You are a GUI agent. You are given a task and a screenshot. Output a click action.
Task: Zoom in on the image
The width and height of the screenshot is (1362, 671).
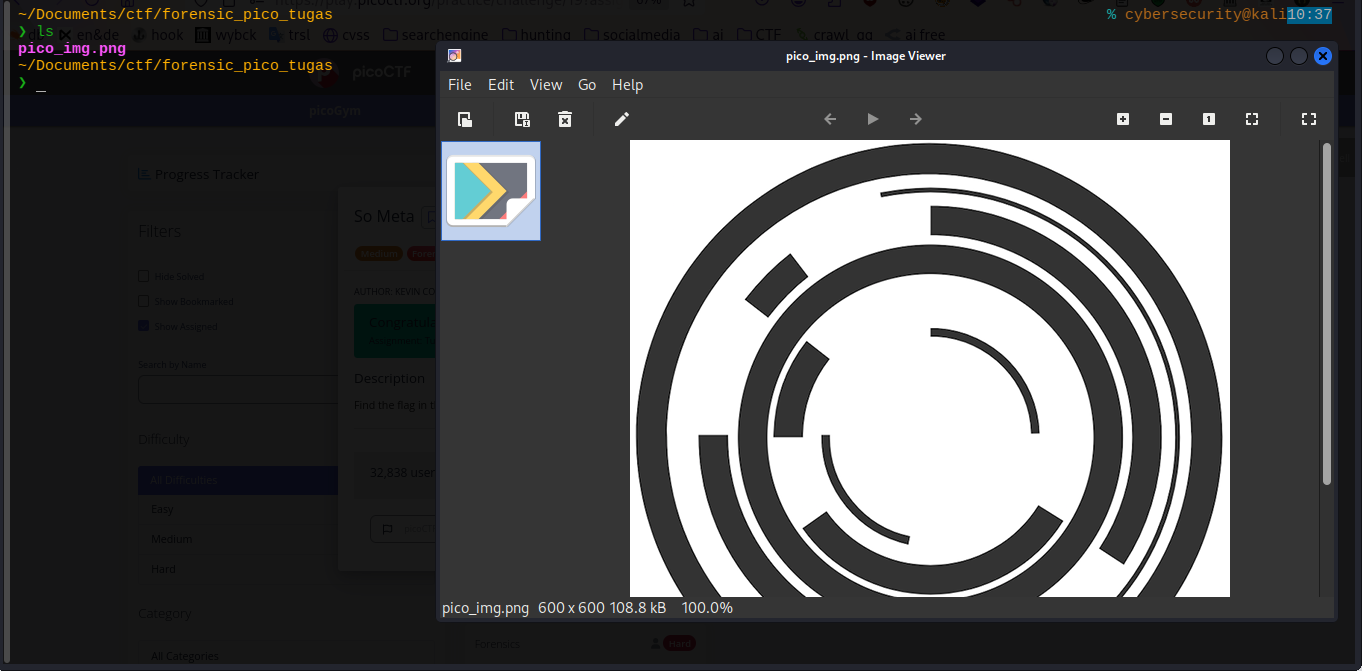pos(1123,119)
